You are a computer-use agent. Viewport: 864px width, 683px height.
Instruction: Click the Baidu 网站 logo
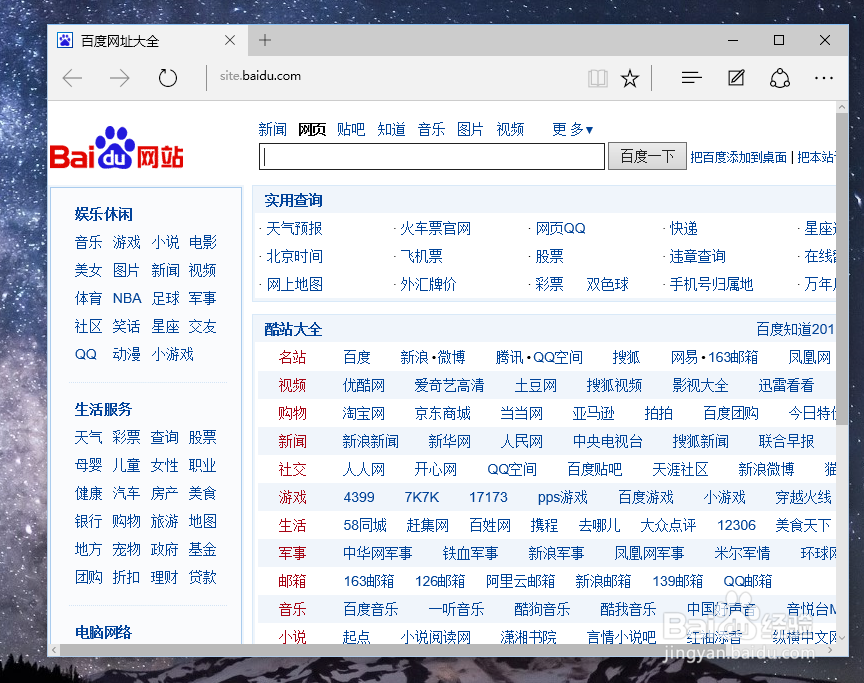(117, 148)
